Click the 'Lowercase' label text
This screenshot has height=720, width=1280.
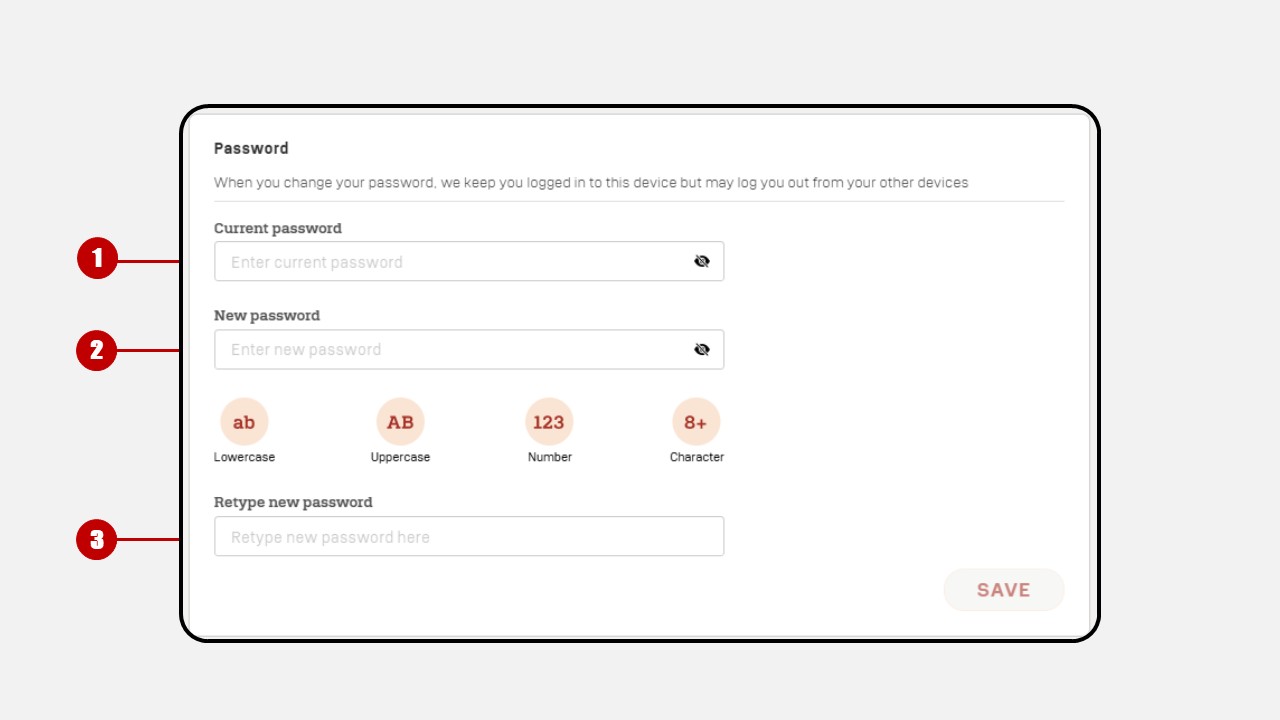pyautogui.click(x=244, y=457)
